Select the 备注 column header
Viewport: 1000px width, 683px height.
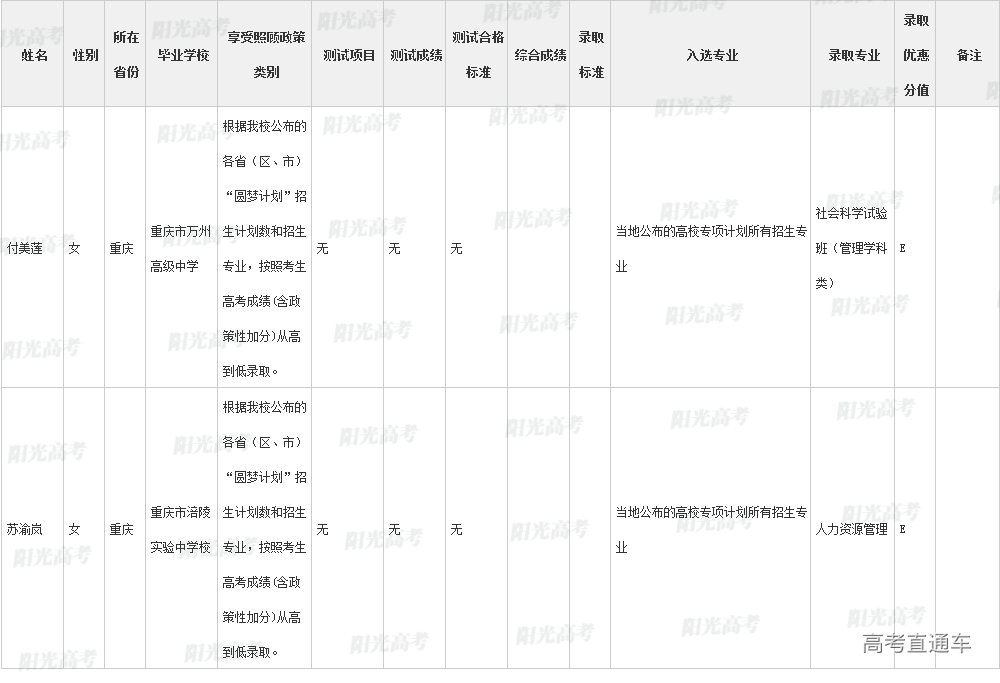(x=968, y=56)
